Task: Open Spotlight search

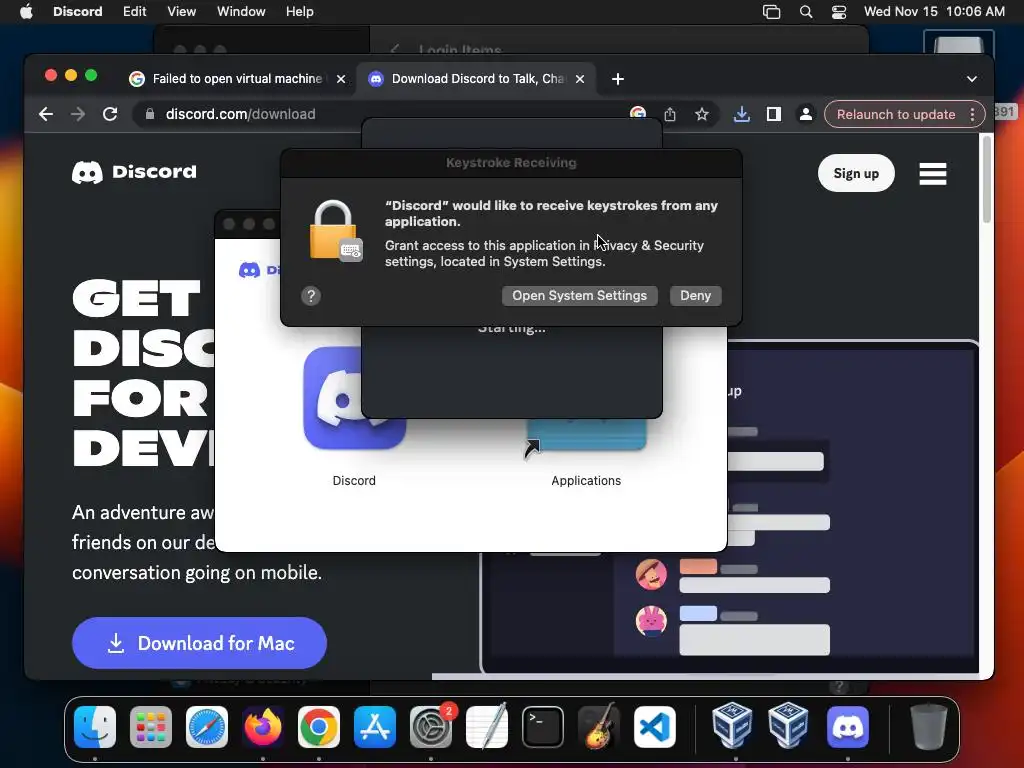Action: [x=806, y=12]
